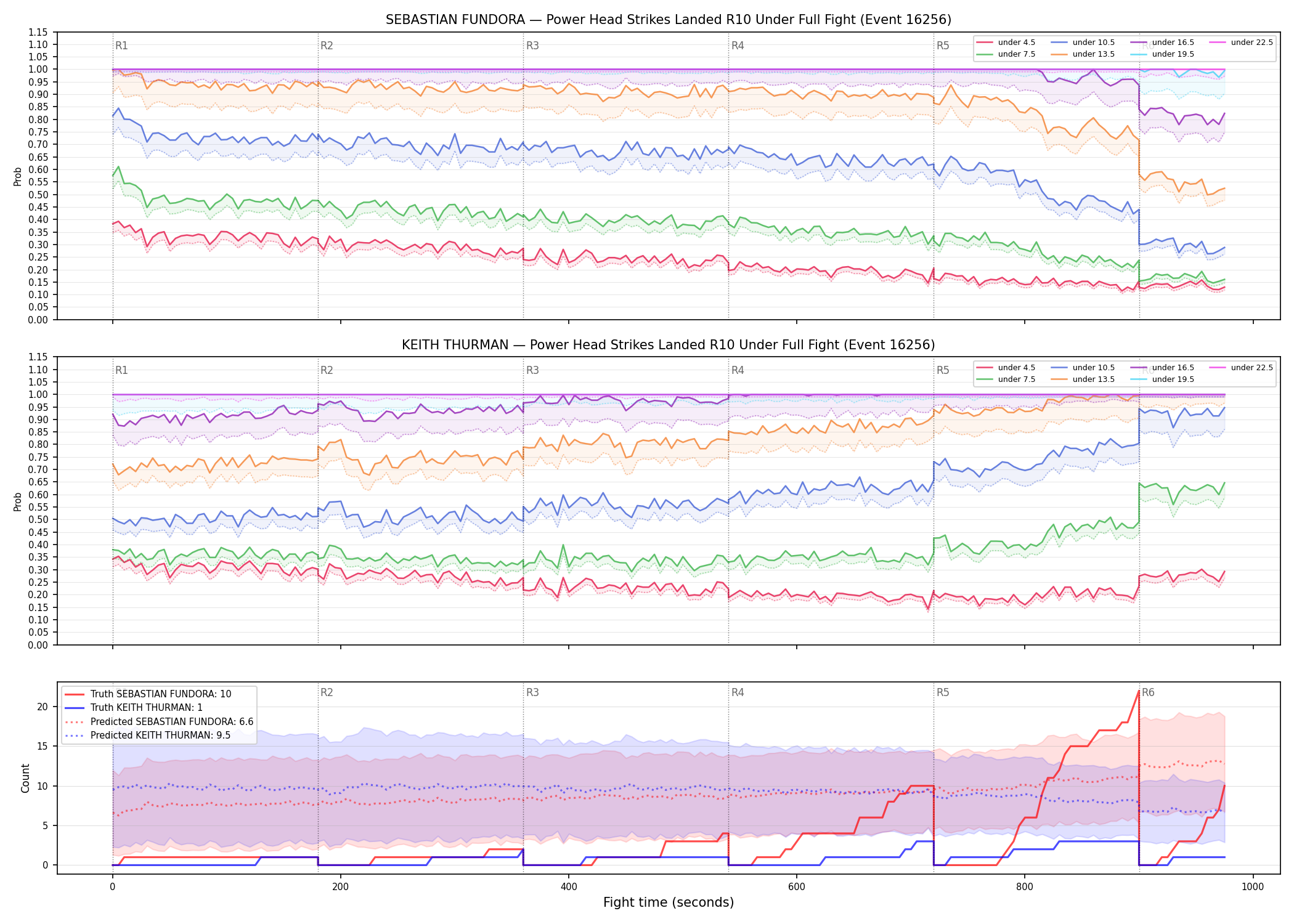Click the R4 round marker in Thurman chart

738,370
